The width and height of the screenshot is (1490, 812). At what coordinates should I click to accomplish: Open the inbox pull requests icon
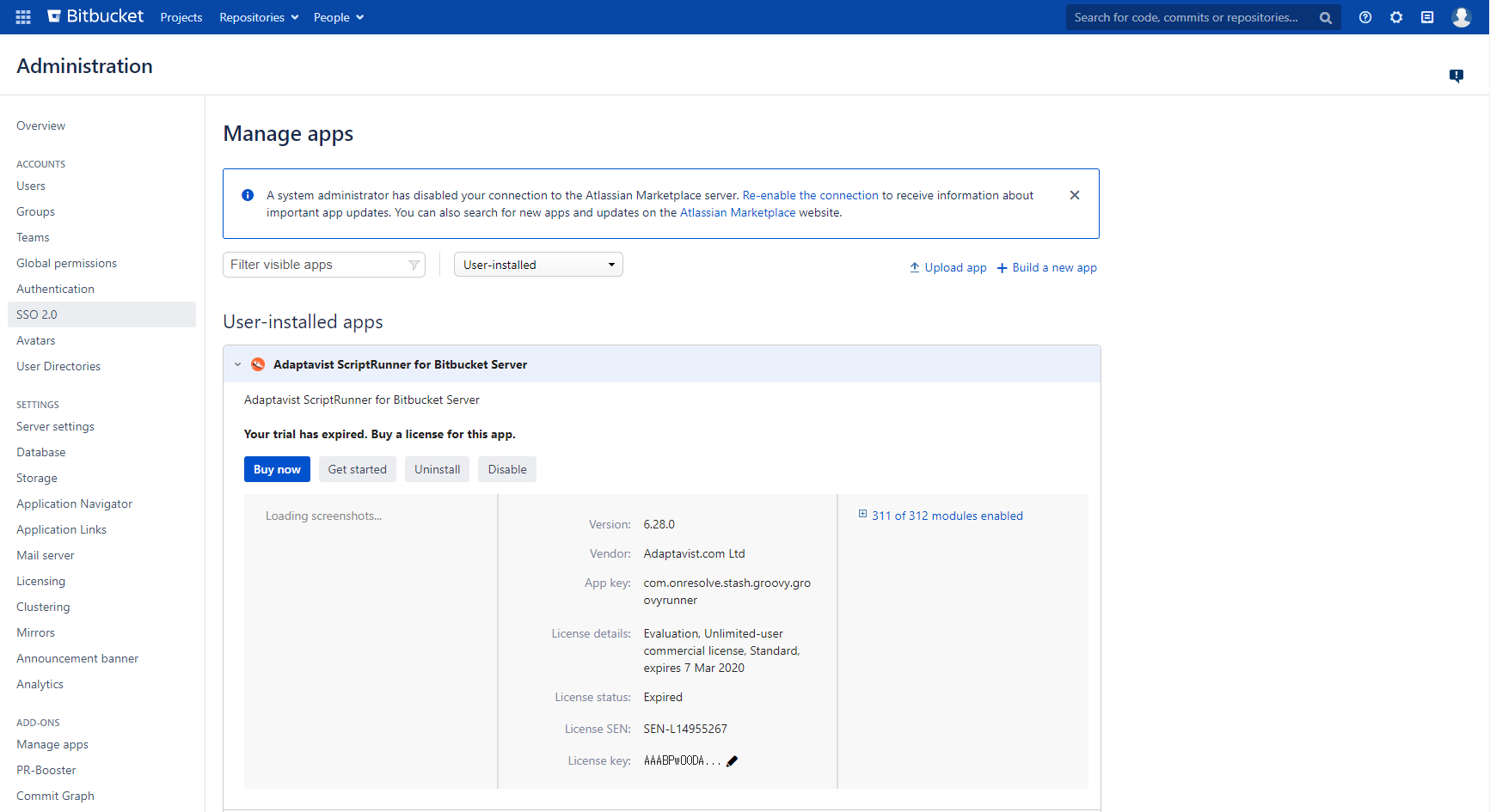click(x=1427, y=17)
